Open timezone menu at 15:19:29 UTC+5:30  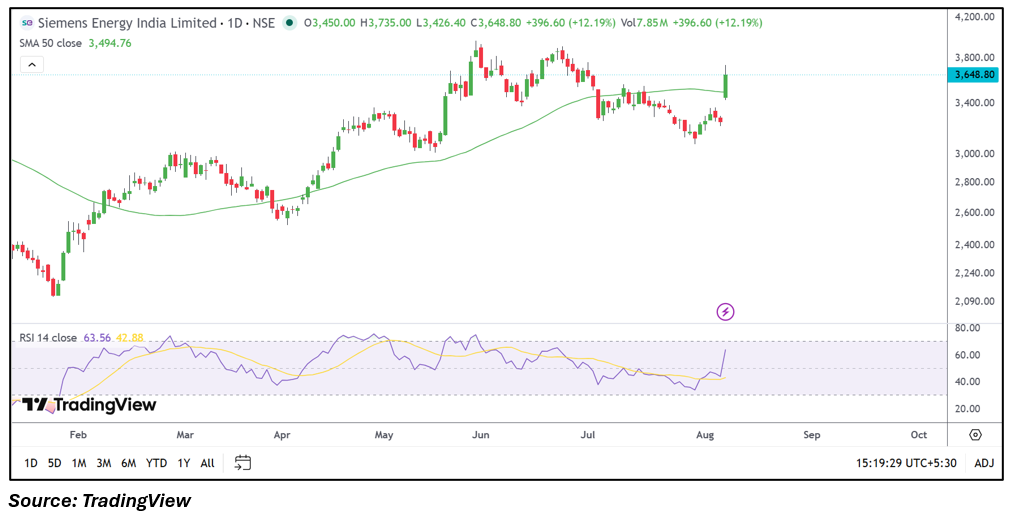[905, 463]
